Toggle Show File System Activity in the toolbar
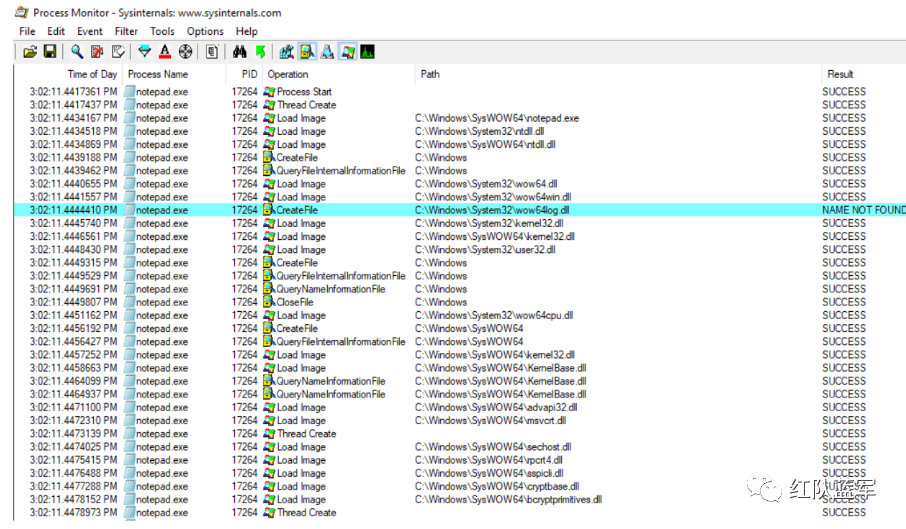906x529 pixels. pyautogui.click(x=307, y=52)
